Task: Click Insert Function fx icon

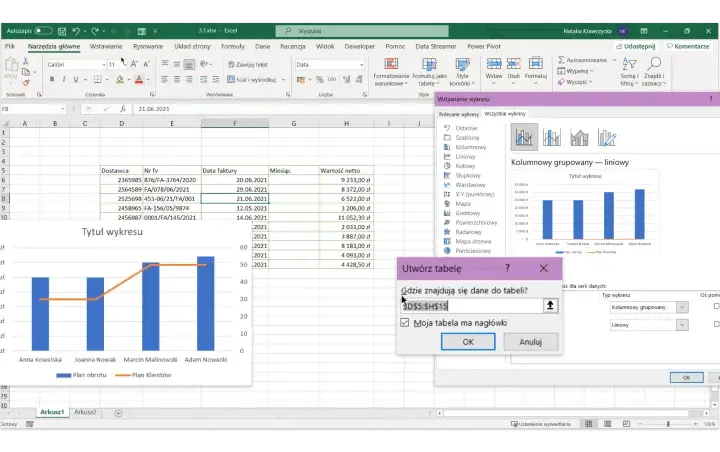Action: point(123,109)
